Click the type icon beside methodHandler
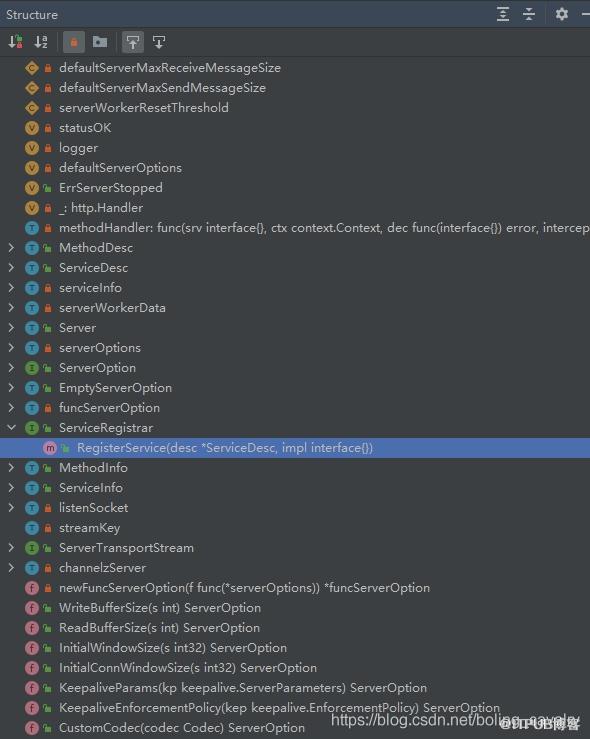 tap(32, 228)
